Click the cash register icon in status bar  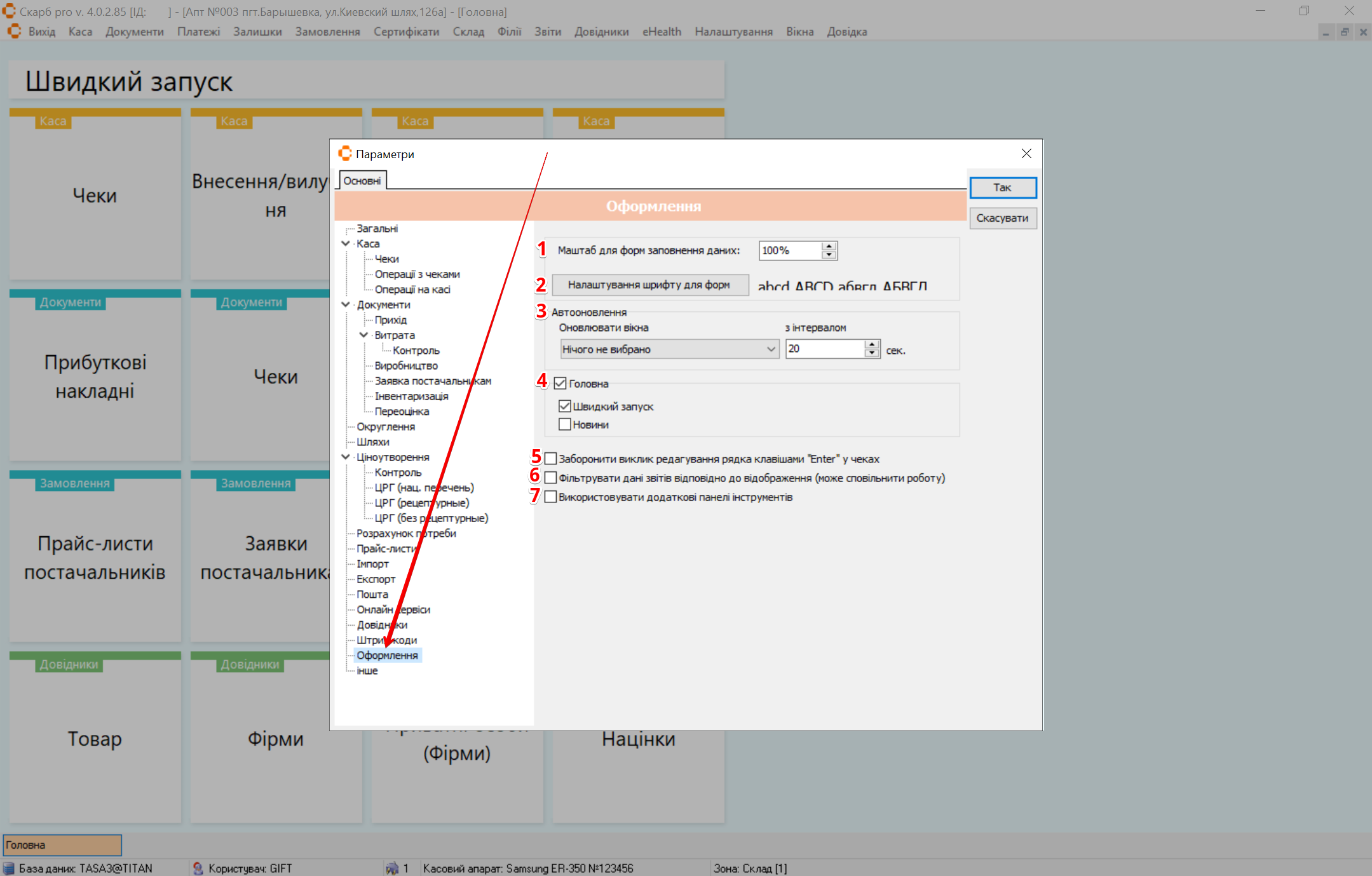392,868
